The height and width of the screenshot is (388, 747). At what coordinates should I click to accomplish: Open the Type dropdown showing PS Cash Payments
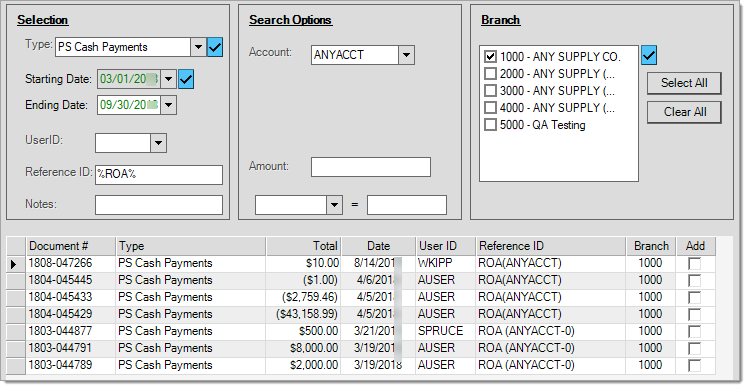pos(198,47)
